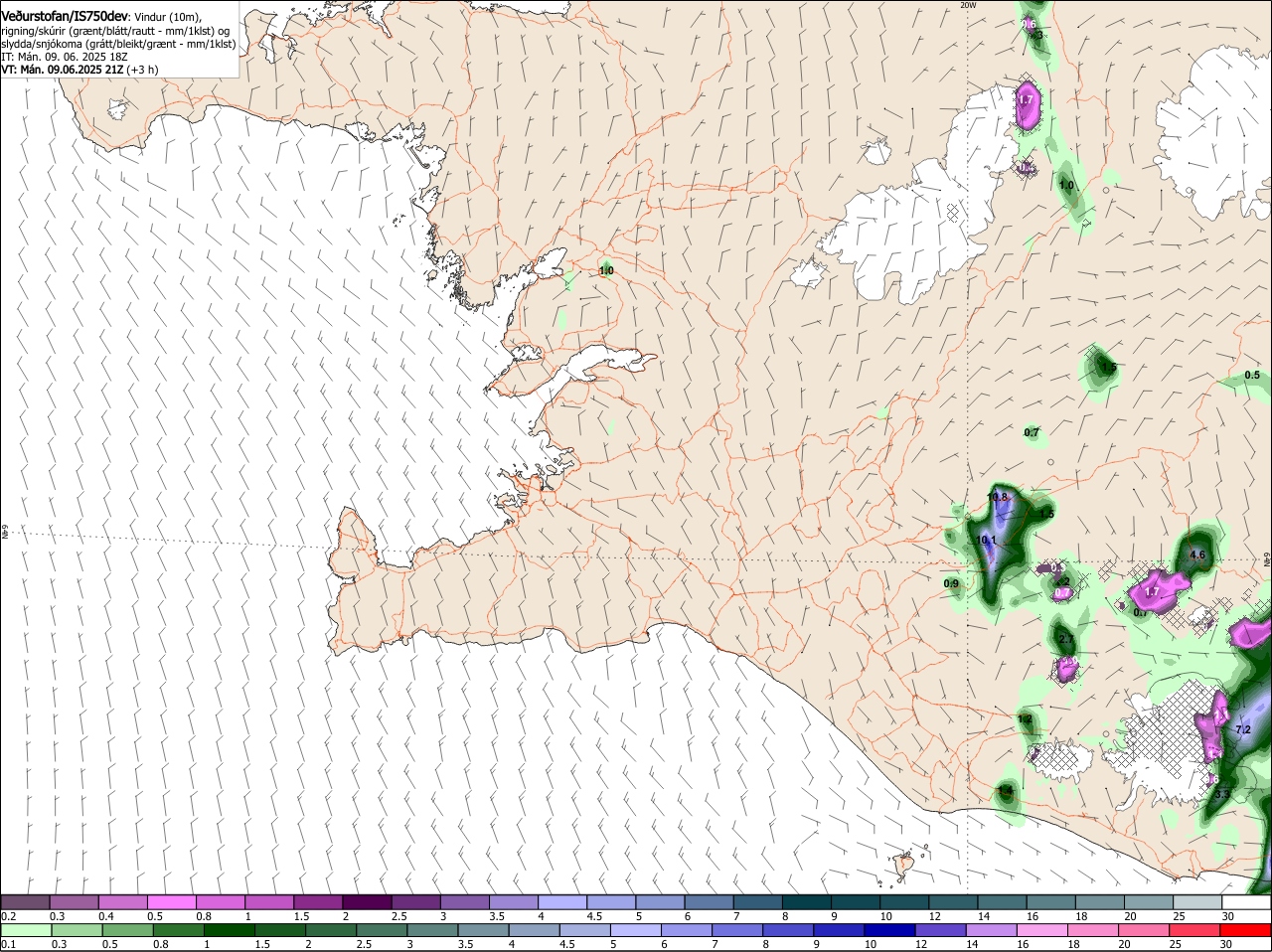Click the 3.3 precipitation value label

click(x=1222, y=794)
